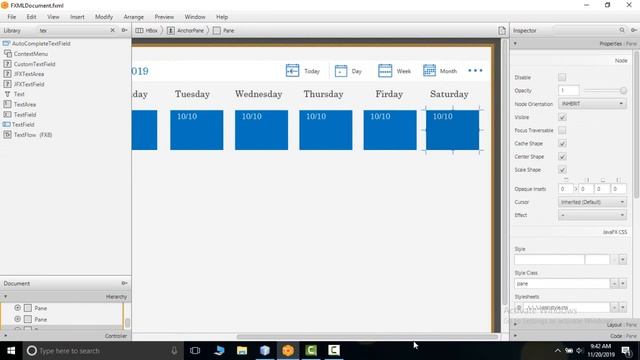The height and width of the screenshot is (360, 640).
Task: Open the Effect dropdown
Action: click(x=592, y=215)
